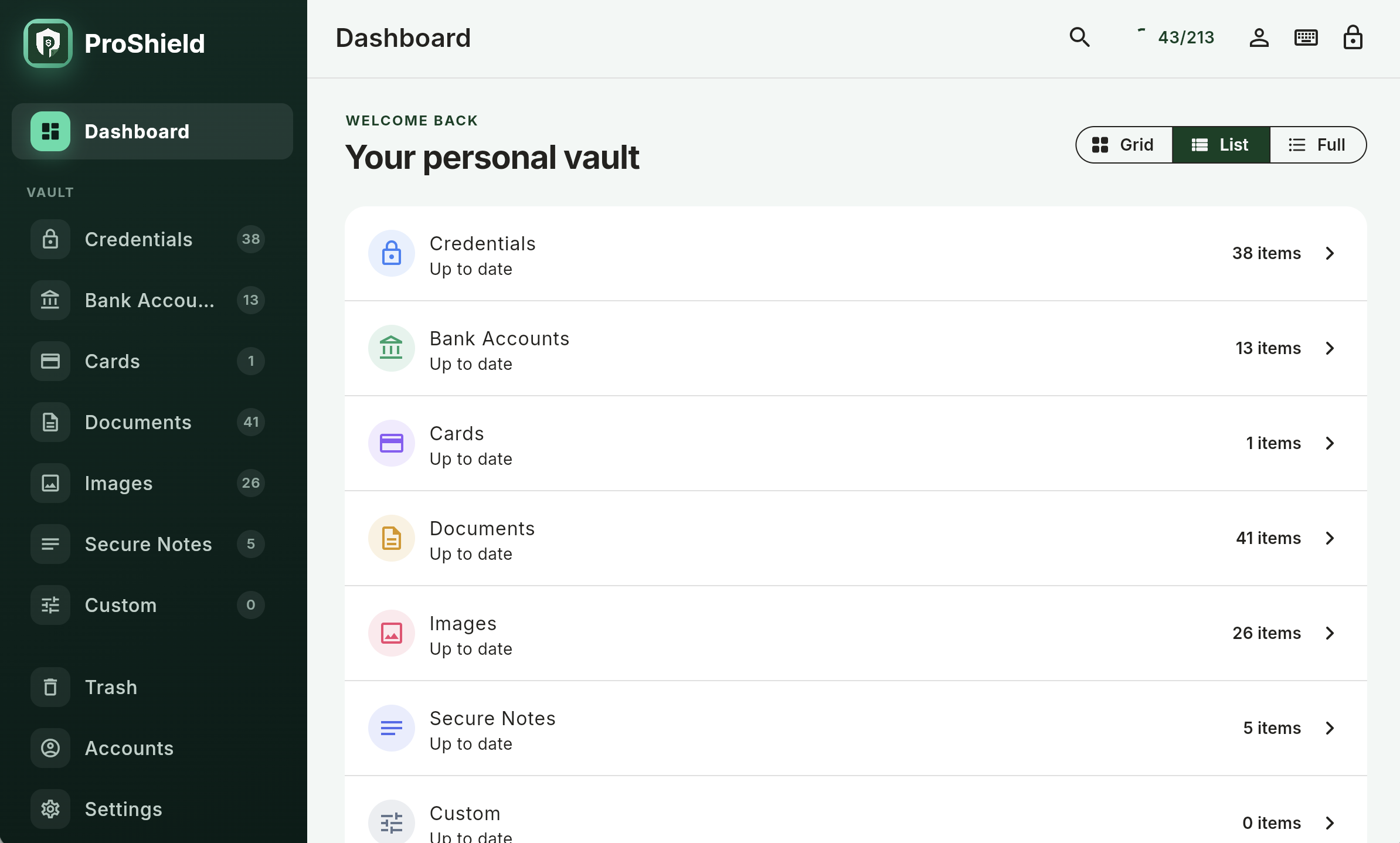Click the gray Custom icon in list
Image resolution: width=1400 pixels, height=843 pixels.
(392, 822)
